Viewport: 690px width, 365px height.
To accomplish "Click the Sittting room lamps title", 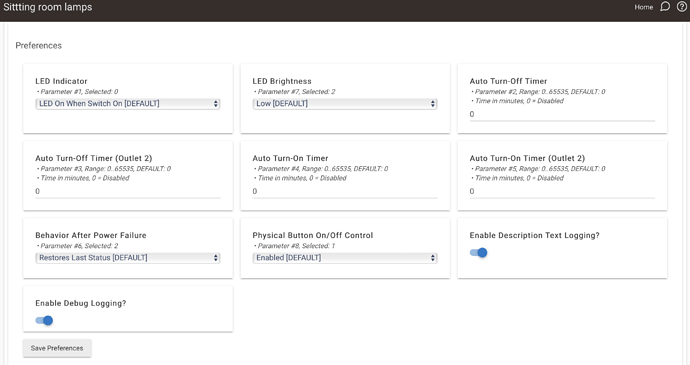I will click(48, 7).
